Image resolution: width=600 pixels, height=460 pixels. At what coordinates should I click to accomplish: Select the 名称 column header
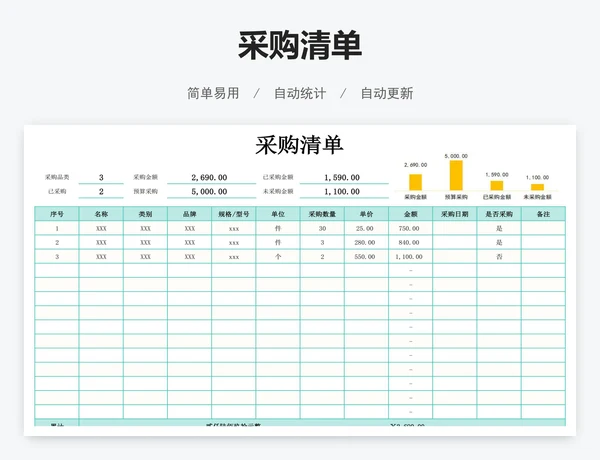101,214
